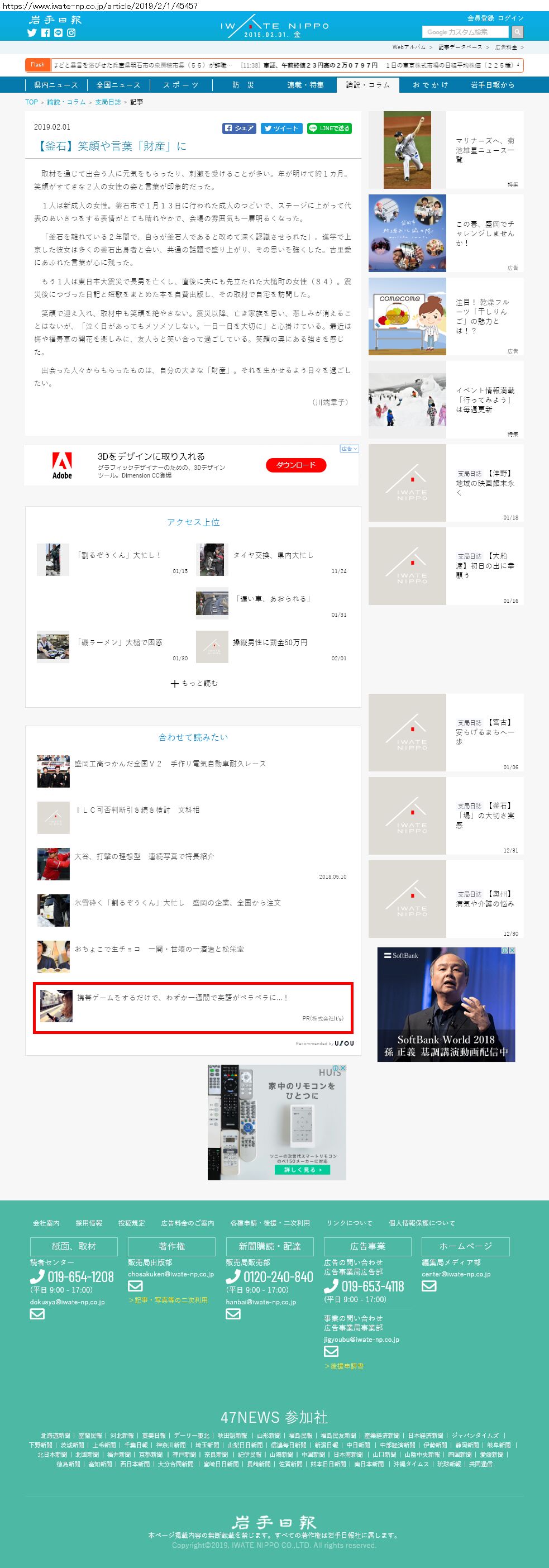Click the search magnifier button
The height and width of the screenshot is (1568, 549).
pos(517,32)
